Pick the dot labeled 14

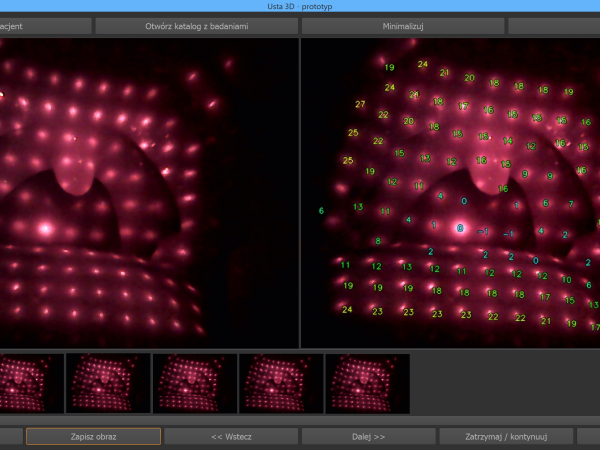point(508,141)
